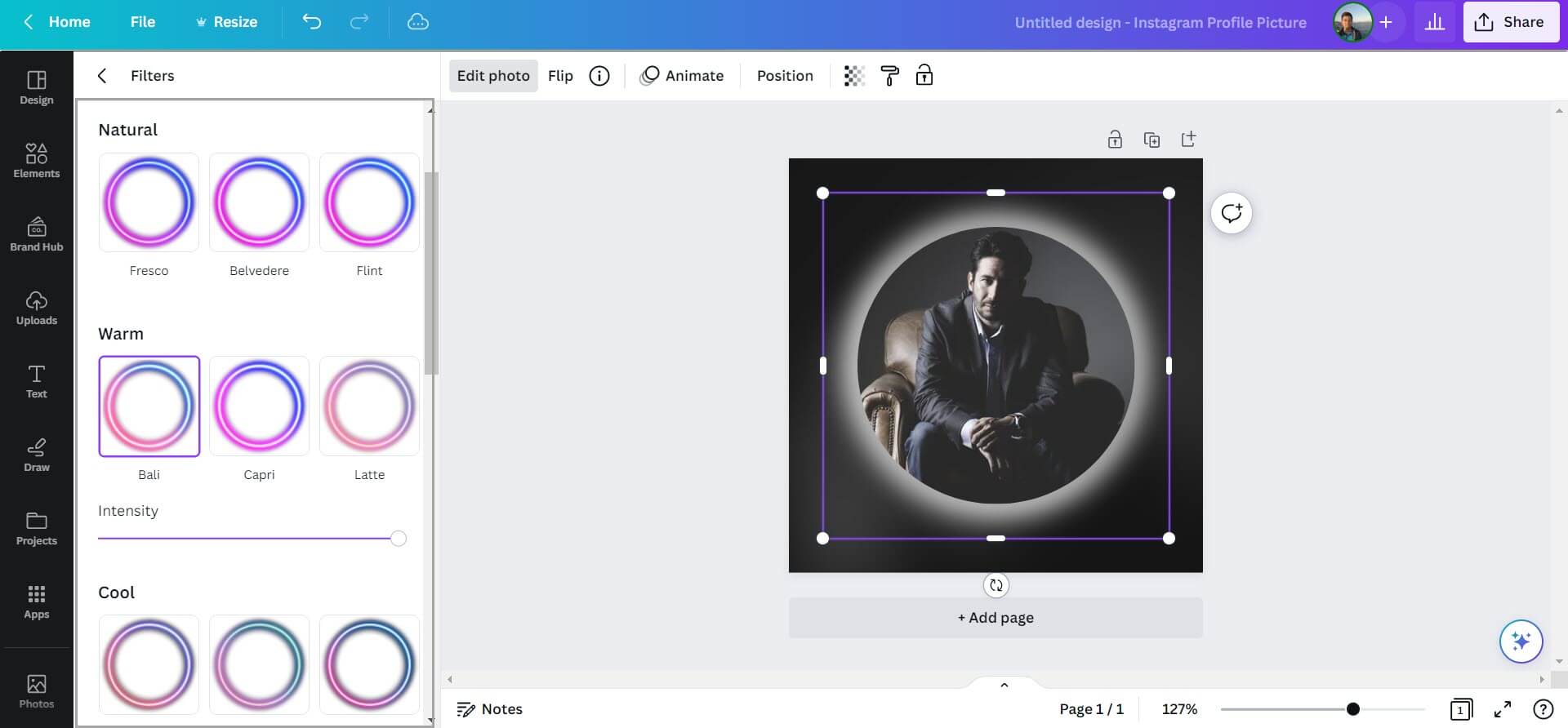The height and width of the screenshot is (728, 1568).
Task: Click the transparency checkerboard icon
Action: click(853, 76)
